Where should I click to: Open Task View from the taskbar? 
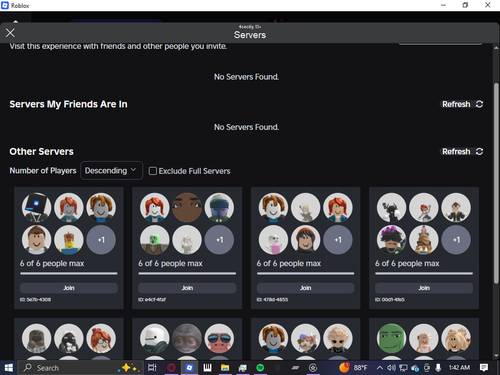click(x=152, y=368)
